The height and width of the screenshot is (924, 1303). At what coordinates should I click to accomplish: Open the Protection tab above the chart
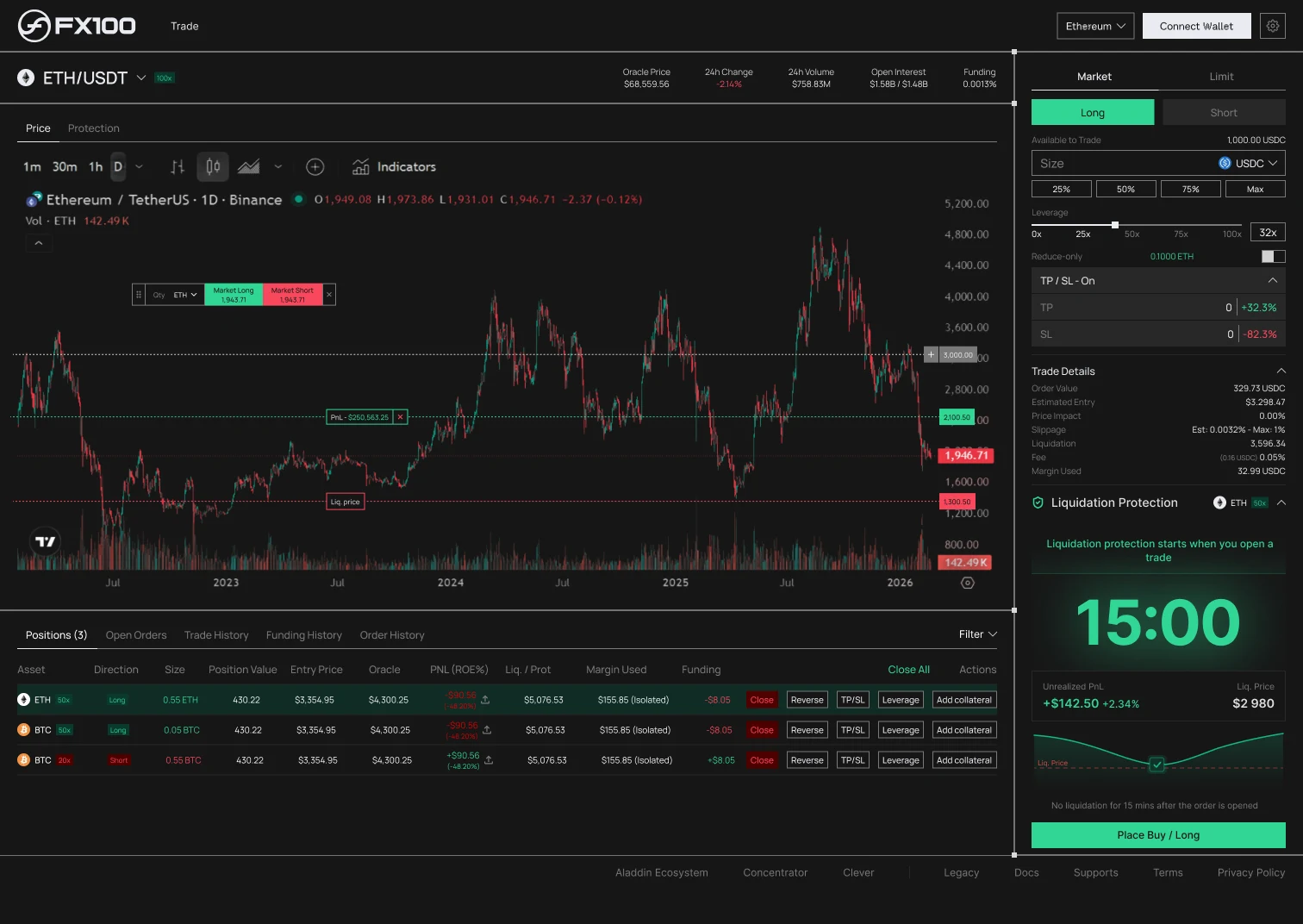click(94, 128)
